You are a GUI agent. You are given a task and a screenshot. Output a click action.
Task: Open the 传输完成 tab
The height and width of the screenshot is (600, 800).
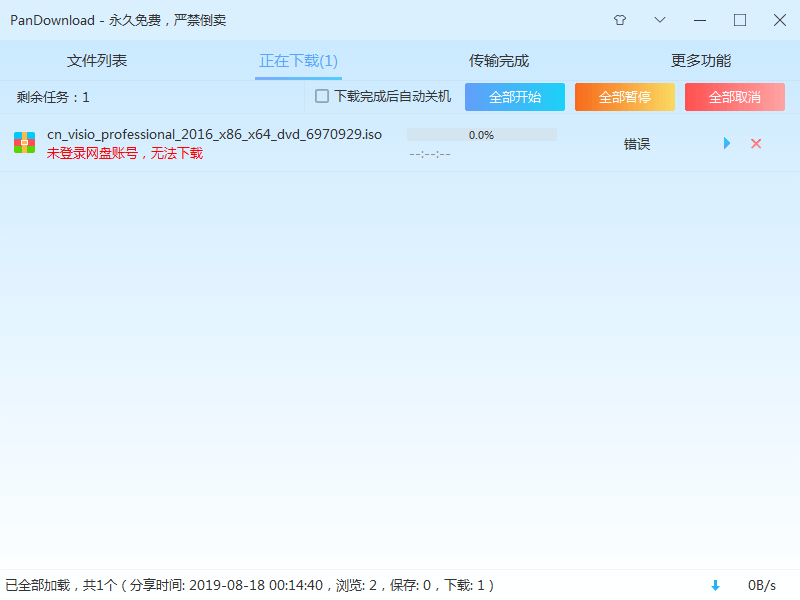tap(499, 61)
